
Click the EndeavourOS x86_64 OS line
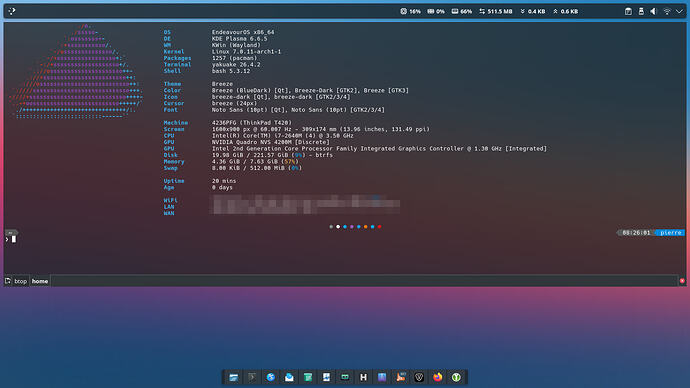pyautogui.click(x=243, y=32)
